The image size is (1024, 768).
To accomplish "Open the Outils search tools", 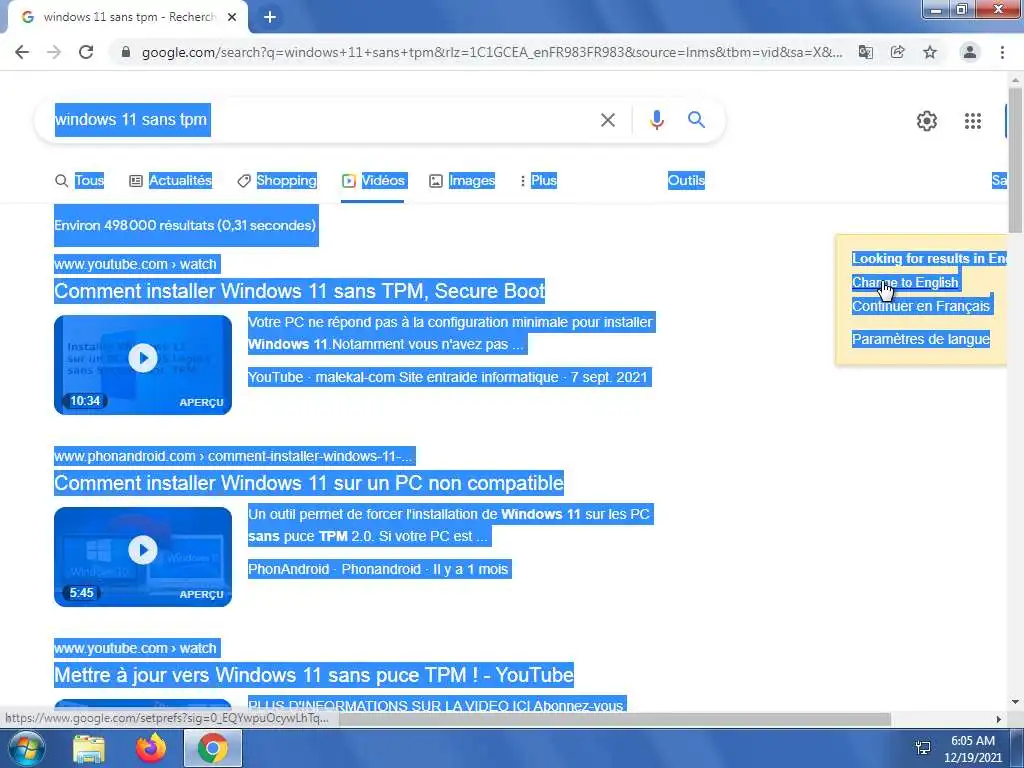I will pyautogui.click(x=686, y=180).
